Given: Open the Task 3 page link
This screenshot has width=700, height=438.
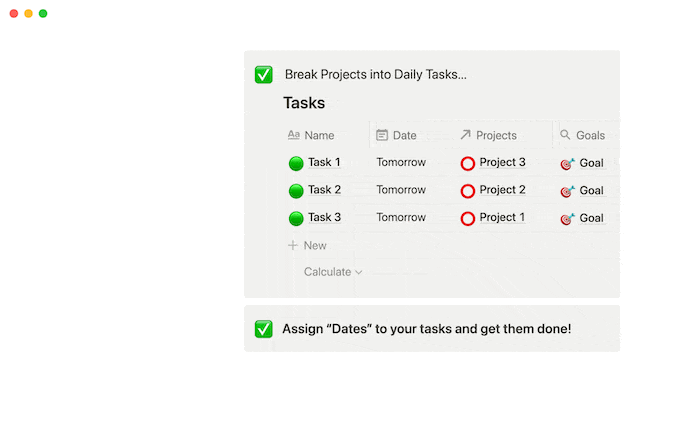Looking at the screenshot, I should (x=324, y=217).
